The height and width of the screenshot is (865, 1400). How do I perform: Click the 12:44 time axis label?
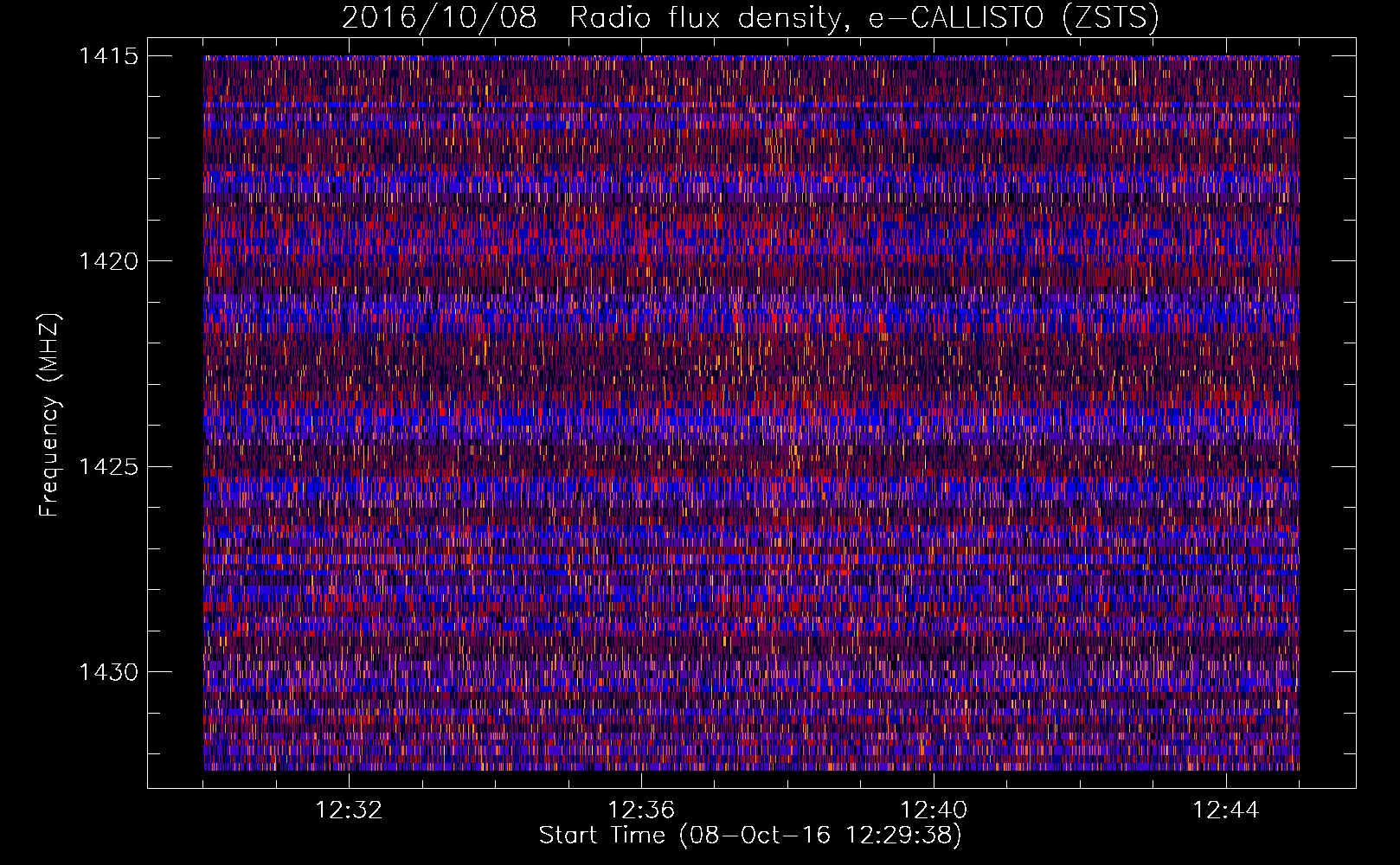tap(1226, 811)
